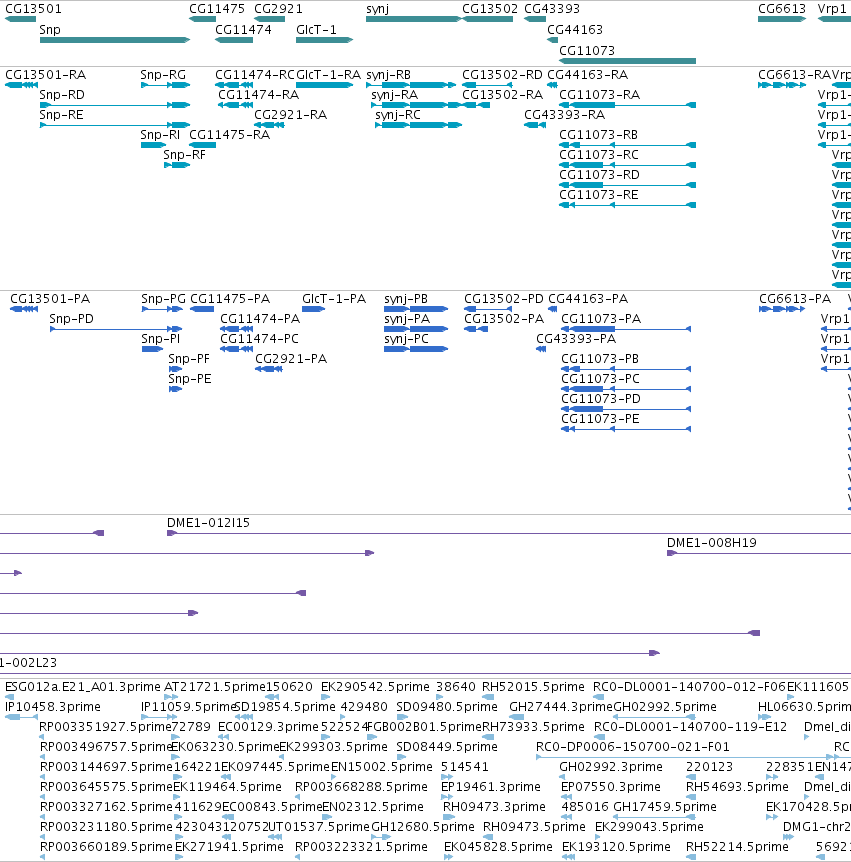This screenshot has width=851, height=862.
Task: Select the Vrp1 gene label
Action: click(832, 9)
